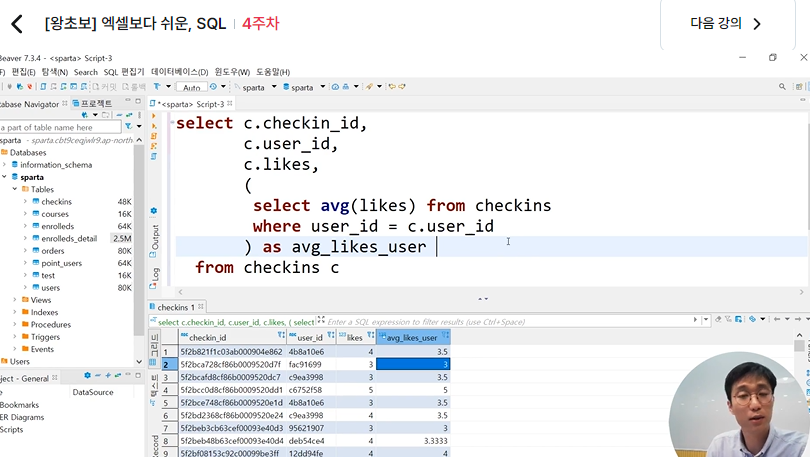
Task: Click the likes column header
Action: (x=356, y=337)
